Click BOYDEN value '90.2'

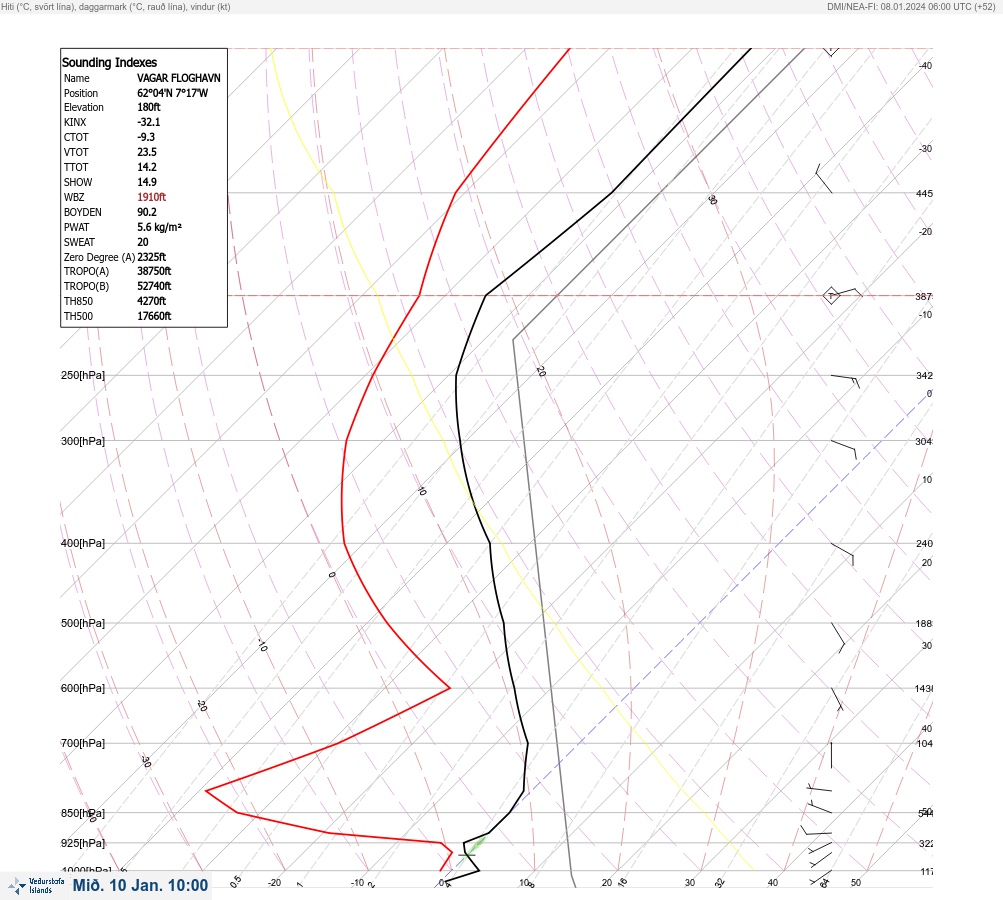click(x=146, y=212)
